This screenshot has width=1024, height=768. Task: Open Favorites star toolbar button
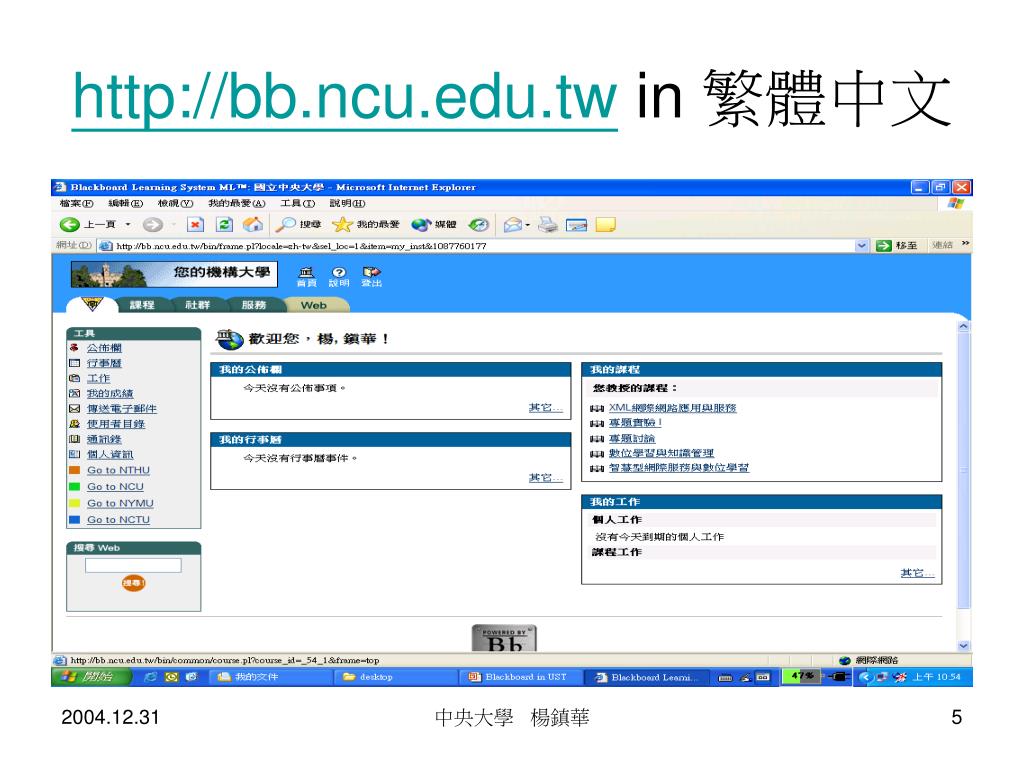[366, 225]
